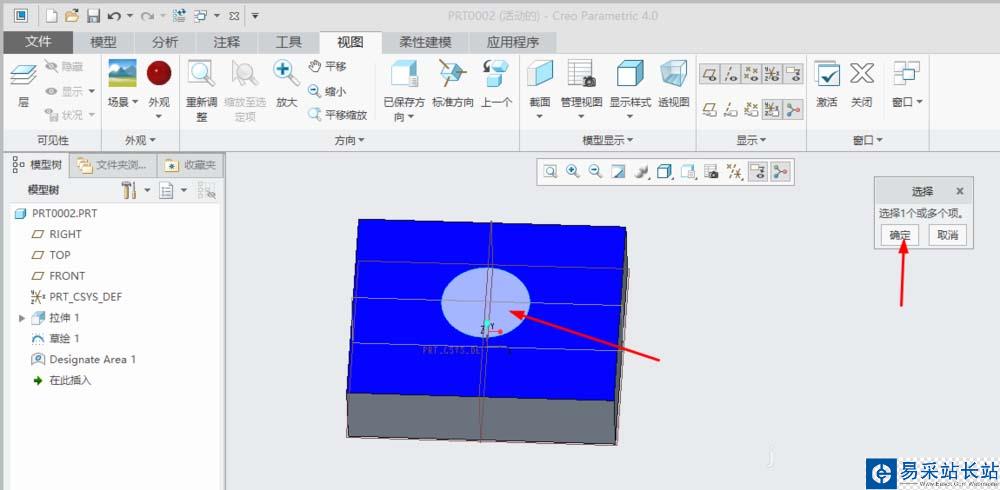Save the model with the floppy disk icon

click(93, 15)
